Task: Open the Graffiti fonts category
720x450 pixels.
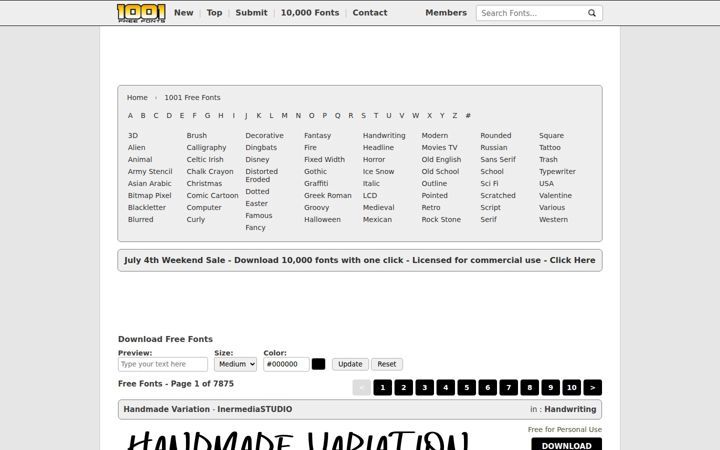Action: click(x=316, y=183)
